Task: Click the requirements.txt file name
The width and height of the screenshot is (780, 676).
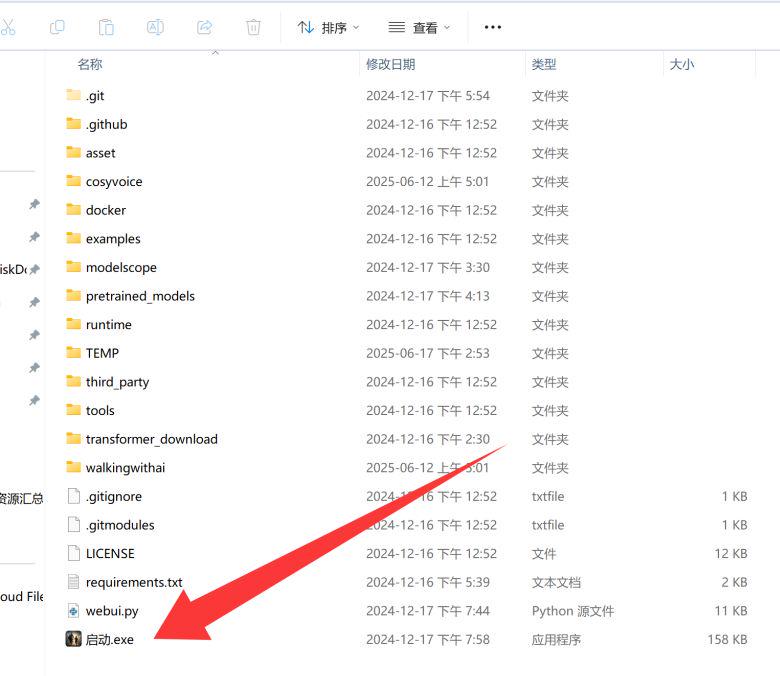Action: click(134, 582)
